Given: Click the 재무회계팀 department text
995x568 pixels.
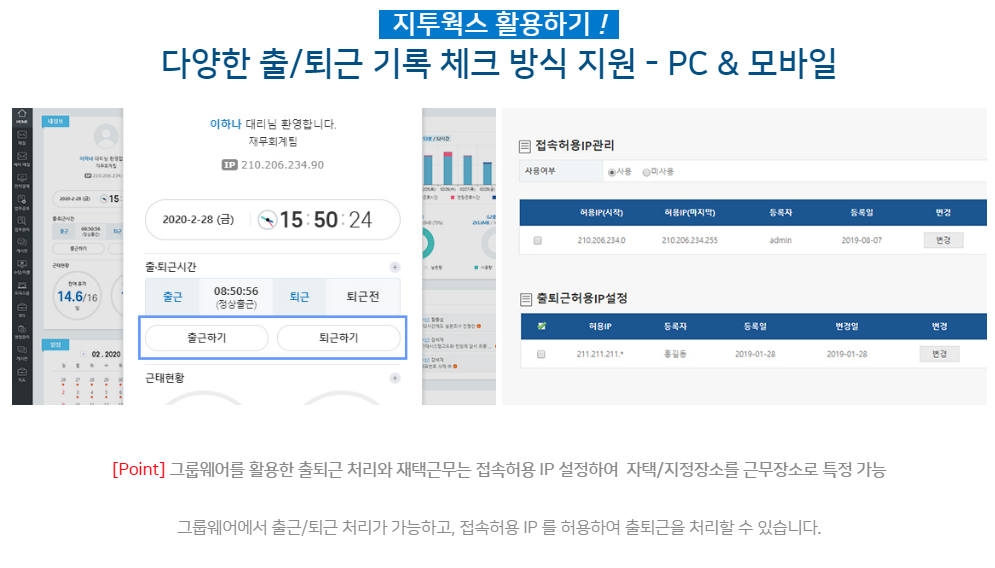Looking at the screenshot, I should pyautogui.click(x=273, y=142).
